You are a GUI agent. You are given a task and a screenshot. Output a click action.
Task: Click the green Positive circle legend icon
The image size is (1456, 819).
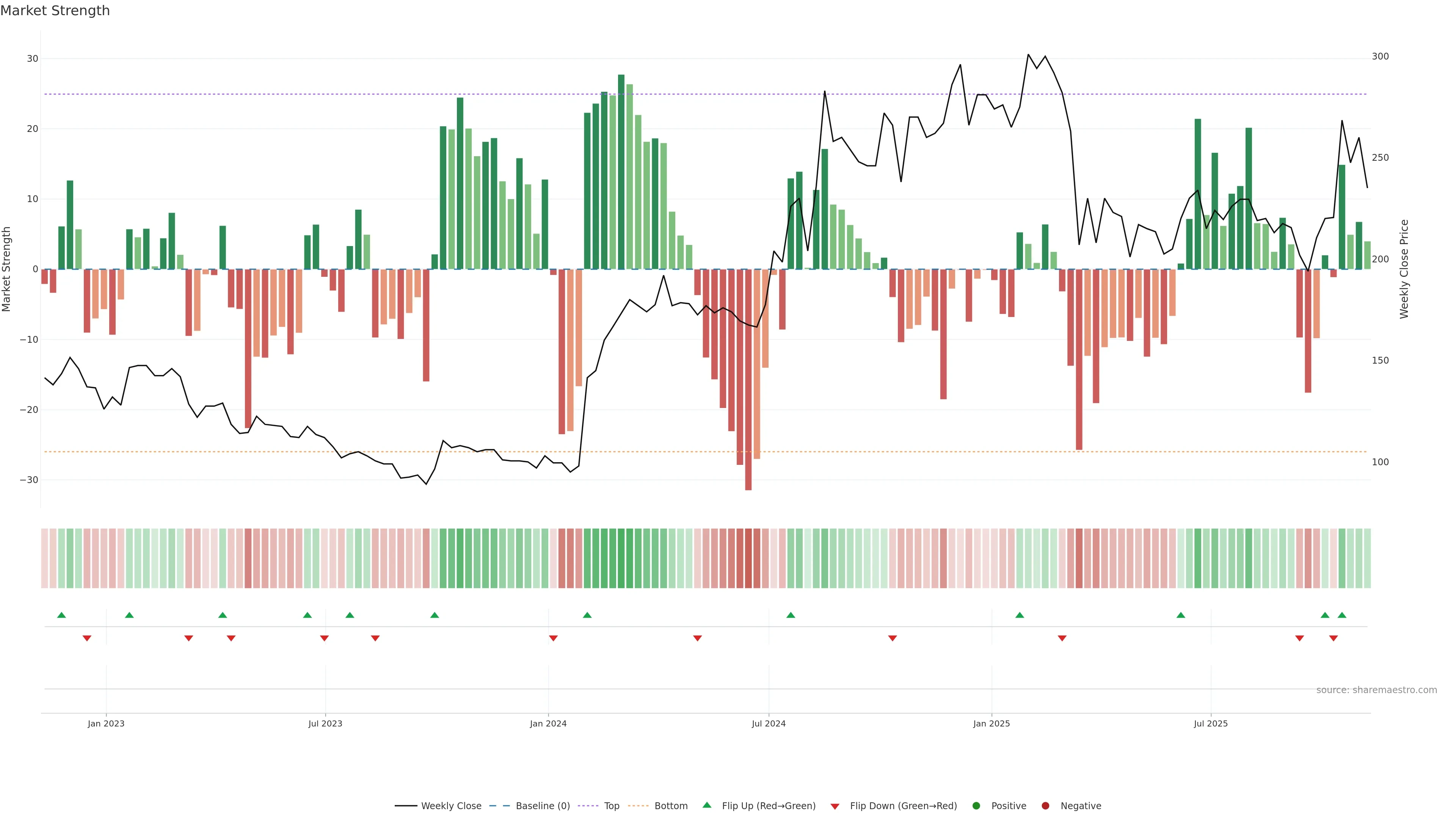[x=976, y=806]
